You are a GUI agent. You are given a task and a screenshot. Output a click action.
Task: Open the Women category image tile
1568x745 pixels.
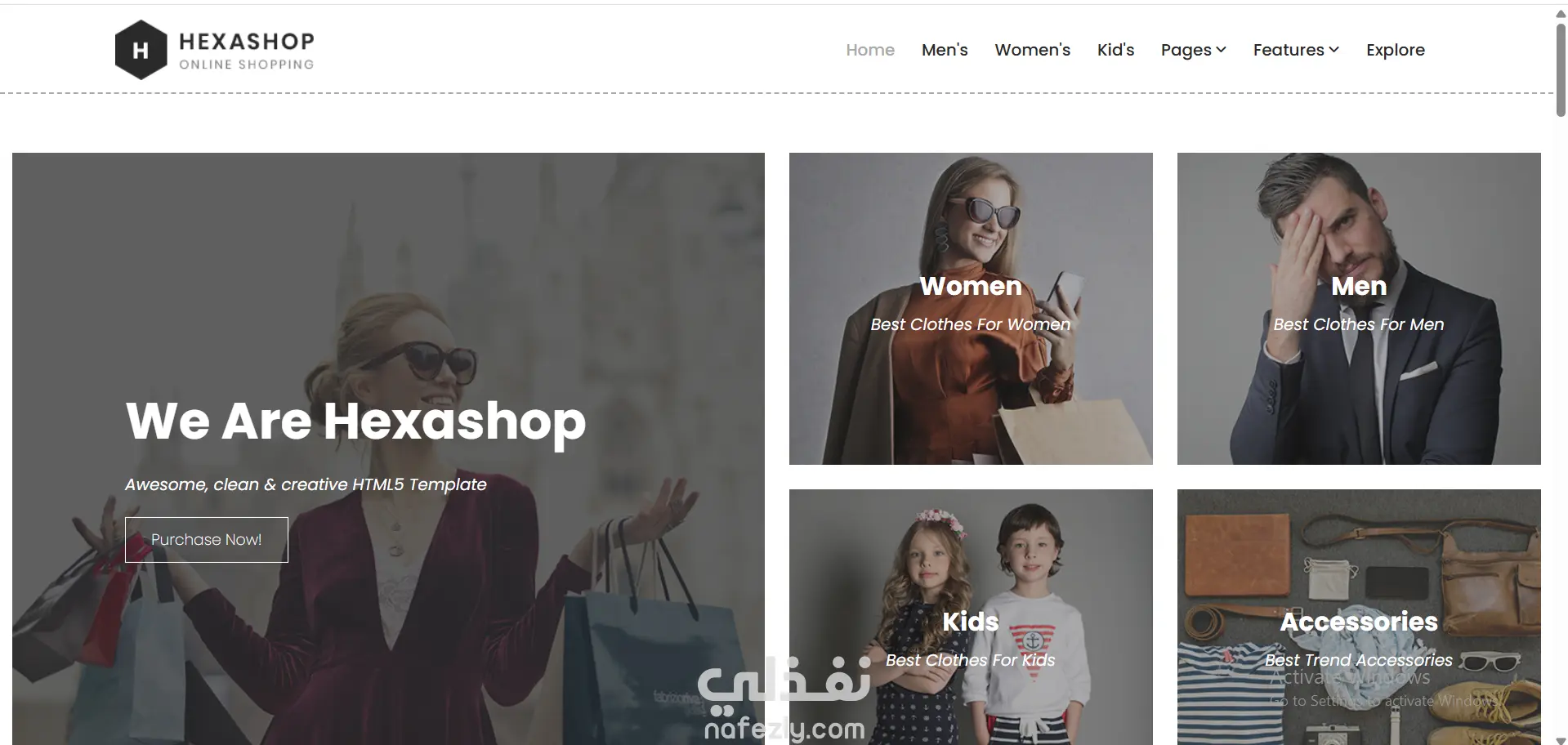coord(971,309)
